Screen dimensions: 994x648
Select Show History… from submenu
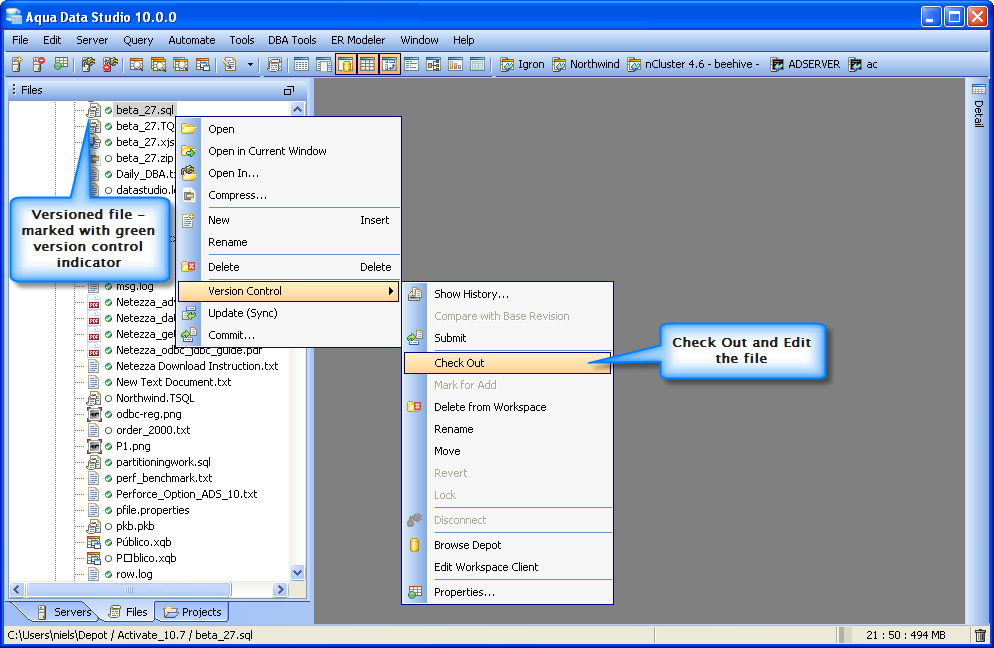tap(507, 294)
